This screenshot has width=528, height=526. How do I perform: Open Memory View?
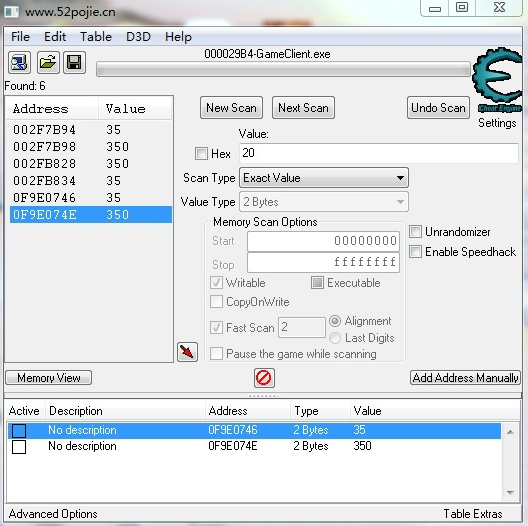[48, 377]
